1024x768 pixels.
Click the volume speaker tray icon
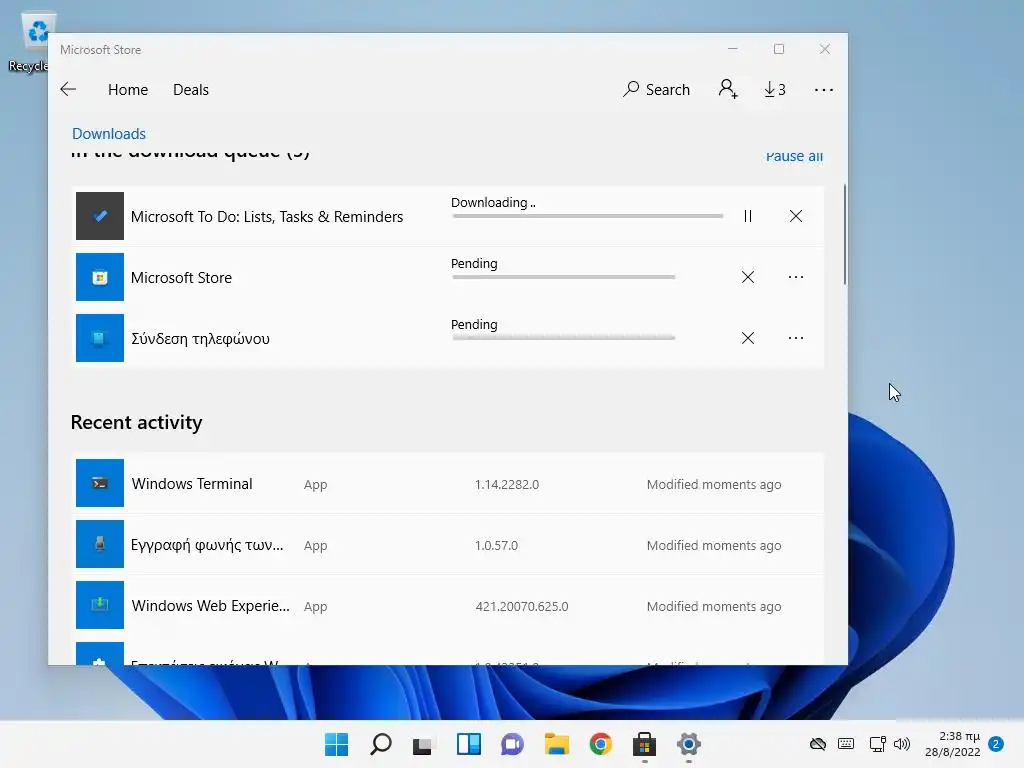point(902,744)
